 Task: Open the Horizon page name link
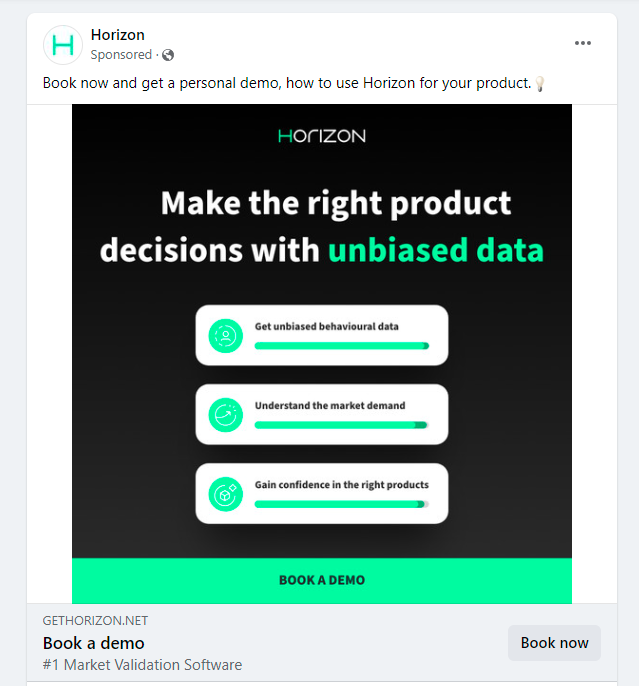pos(118,35)
